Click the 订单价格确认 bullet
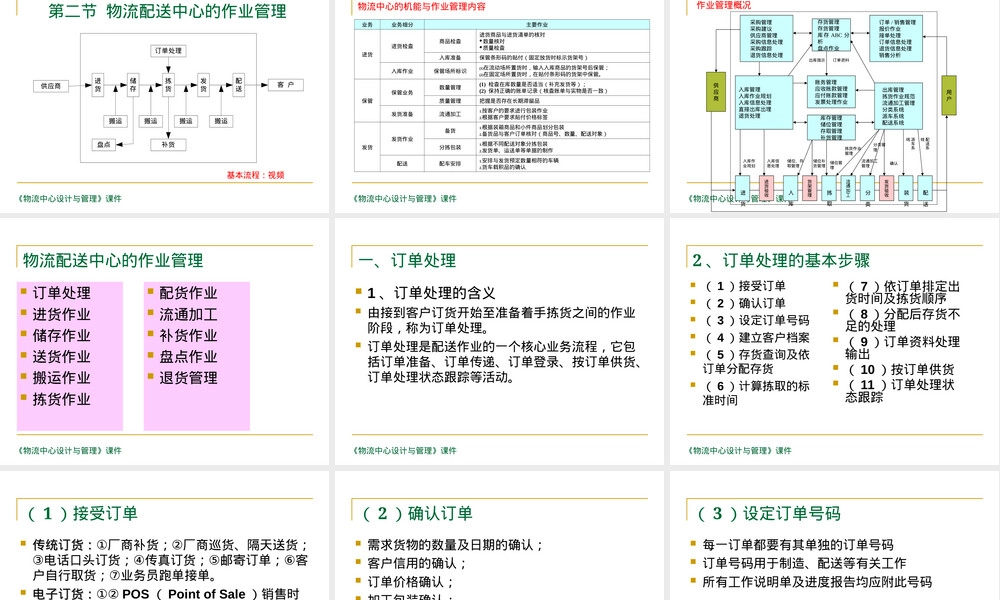Viewport: 1000px width, 600px height. pos(411,582)
